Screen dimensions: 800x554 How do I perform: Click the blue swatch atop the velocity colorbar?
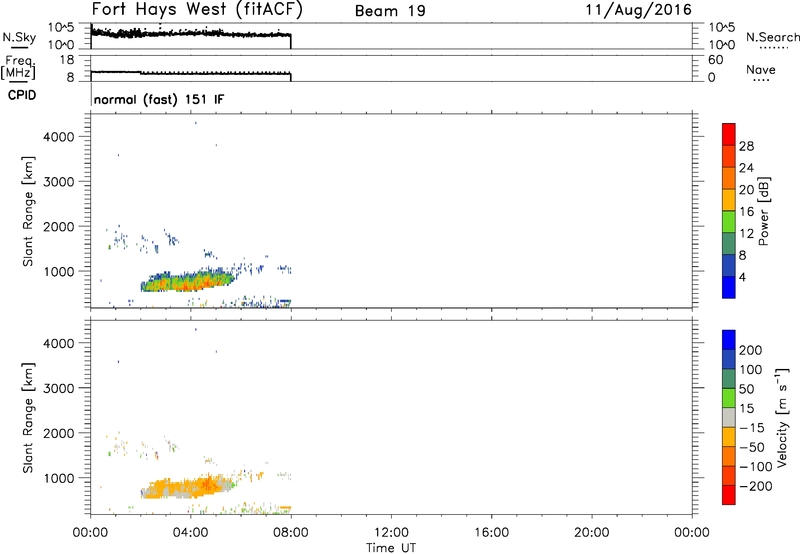click(729, 340)
